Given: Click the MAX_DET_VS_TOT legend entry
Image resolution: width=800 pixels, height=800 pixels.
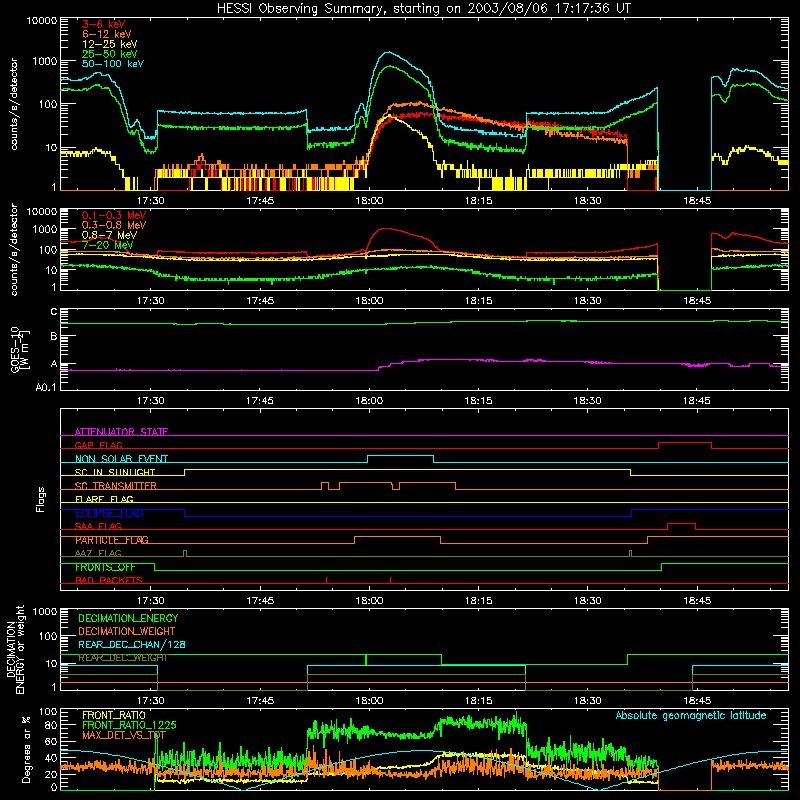Looking at the screenshot, I should (124, 735).
